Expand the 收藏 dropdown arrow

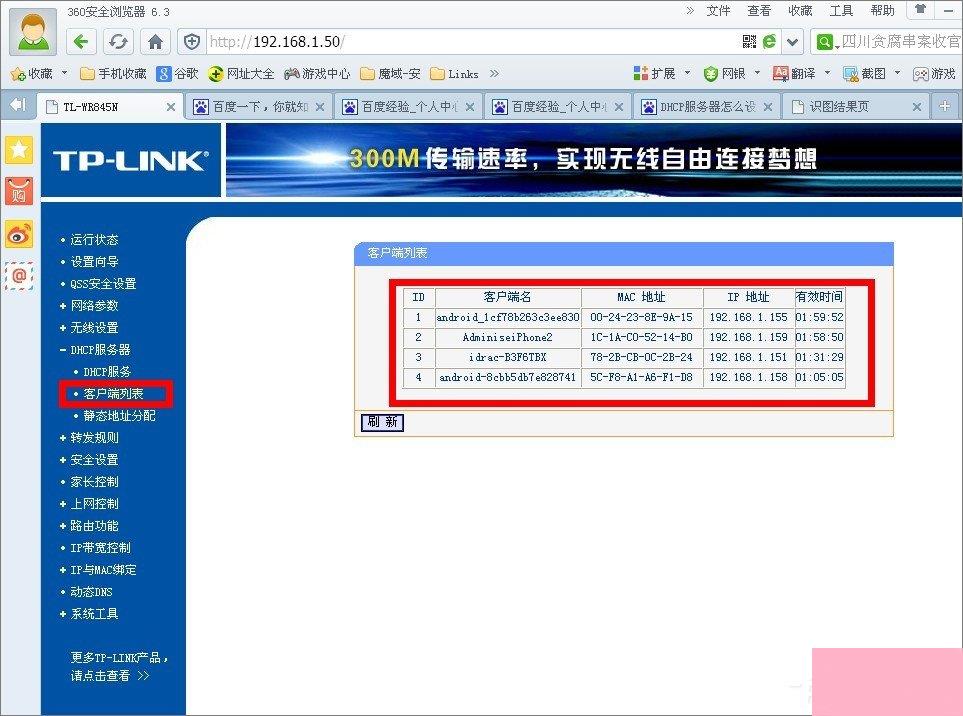click(x=64, y=73)
